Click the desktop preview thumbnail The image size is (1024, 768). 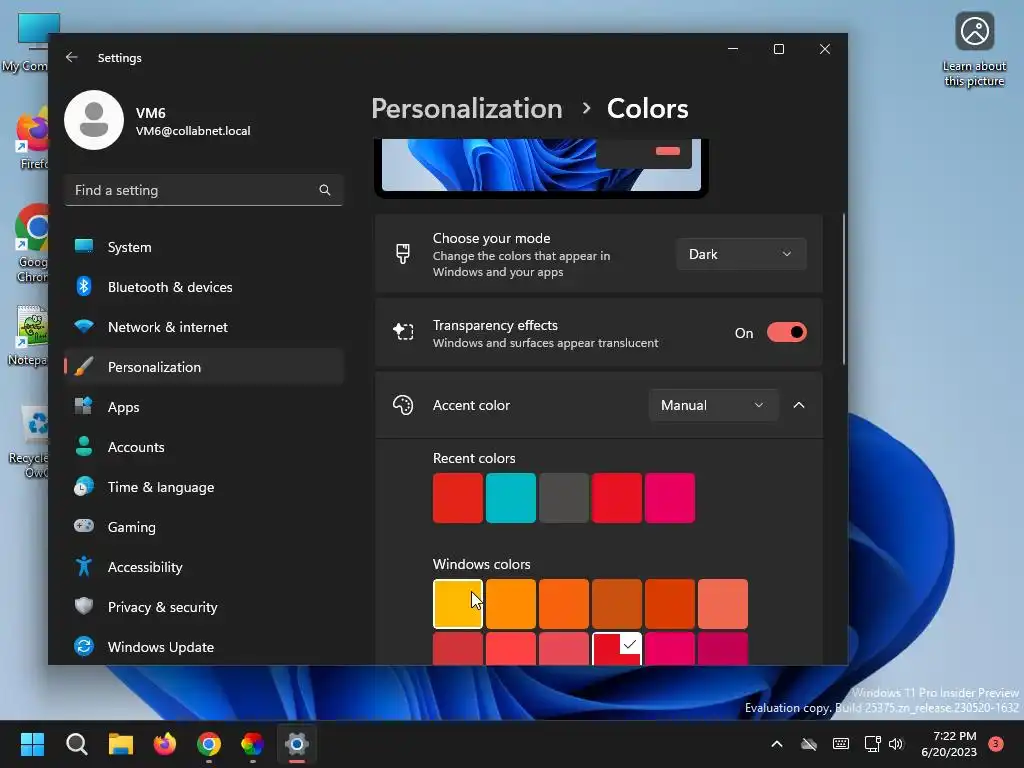(x=541, y=167)
